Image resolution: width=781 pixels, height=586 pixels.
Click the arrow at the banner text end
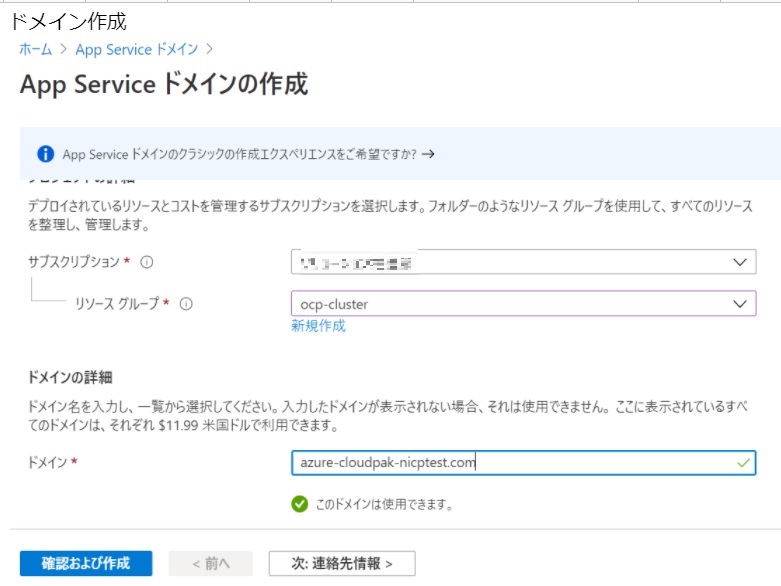[x=429, y=154]
